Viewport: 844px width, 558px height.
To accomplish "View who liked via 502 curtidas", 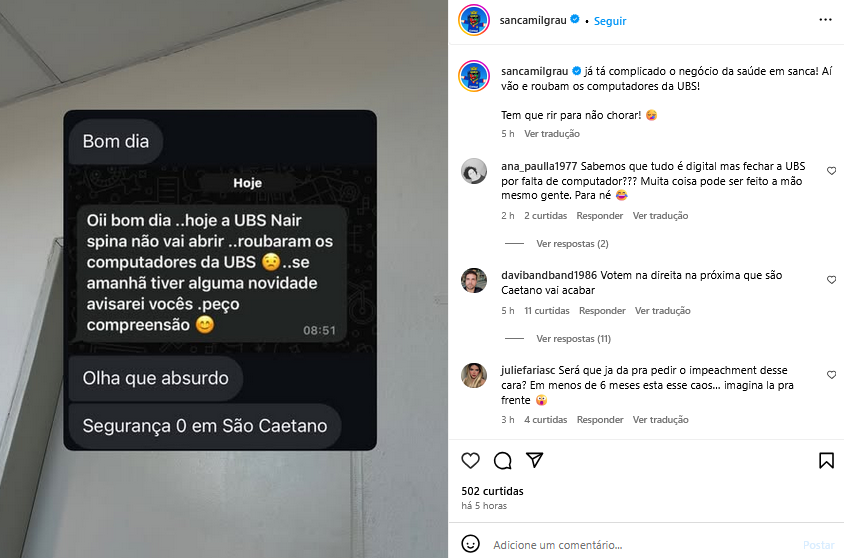I will click(x=492, y=491).
